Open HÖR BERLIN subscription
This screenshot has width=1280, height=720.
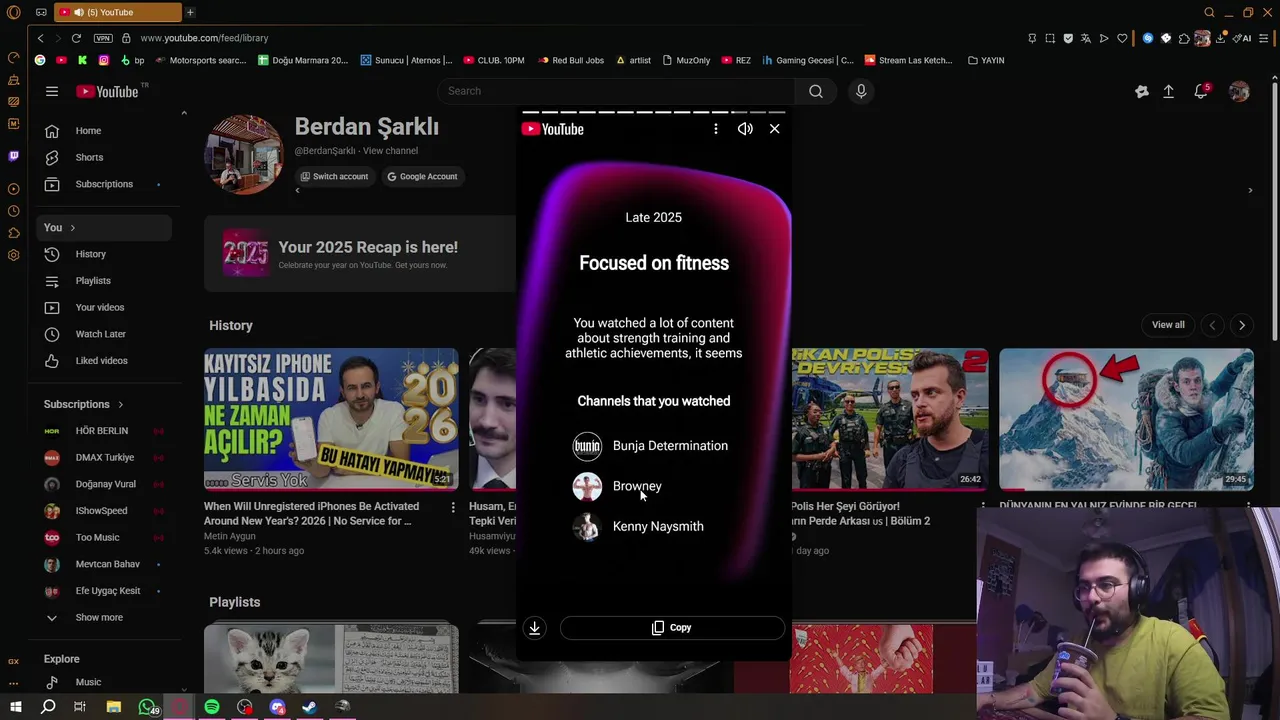(x=105, y=431)
